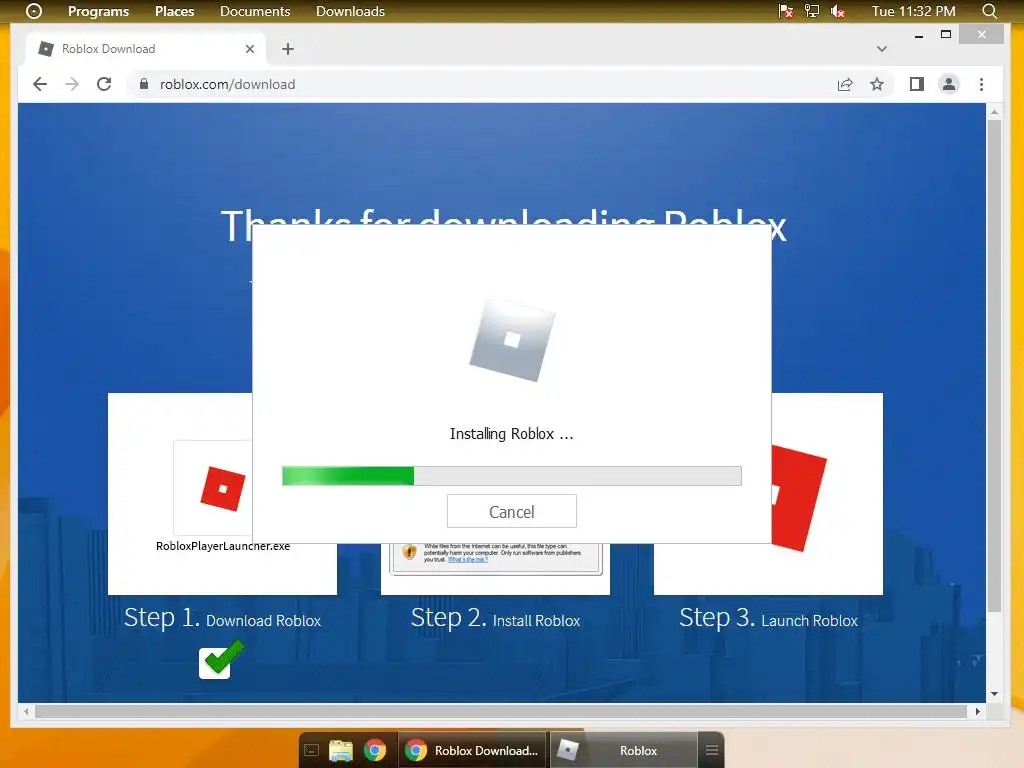The height and width of the screenshot is (768, 1024).
Task: Maximize the browser window
Action: pos(946,35)
